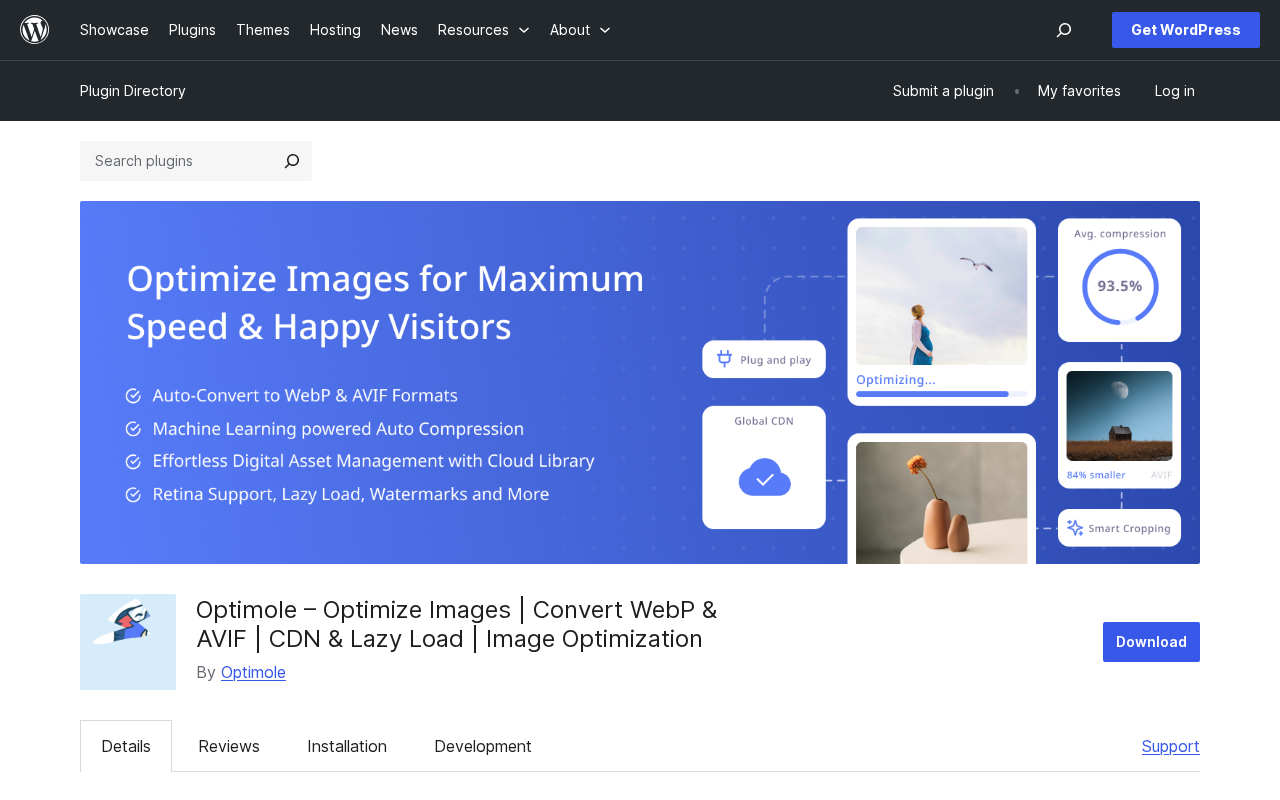Focus the Search plugins input field

click(177, 161)
